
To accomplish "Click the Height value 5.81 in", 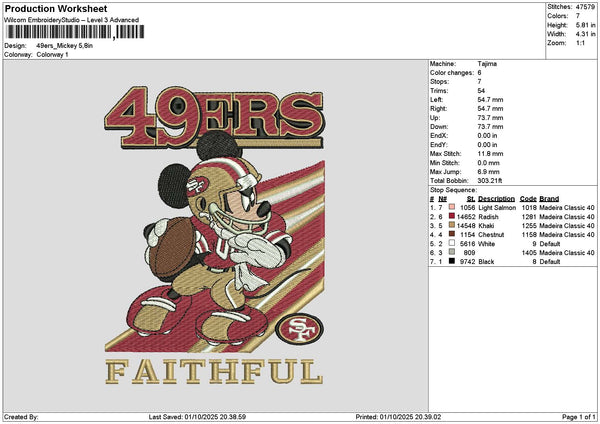I will 585,25.
